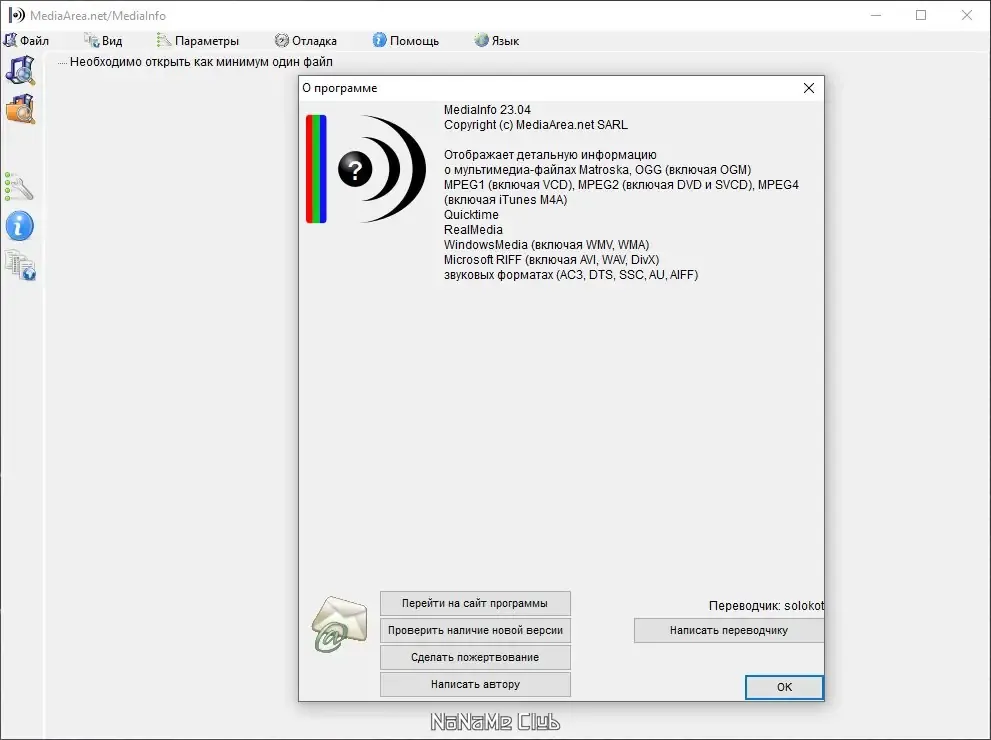The image size is (991, 740).
Task: Click the blue info About icon
Action: (x=20, y=226)
